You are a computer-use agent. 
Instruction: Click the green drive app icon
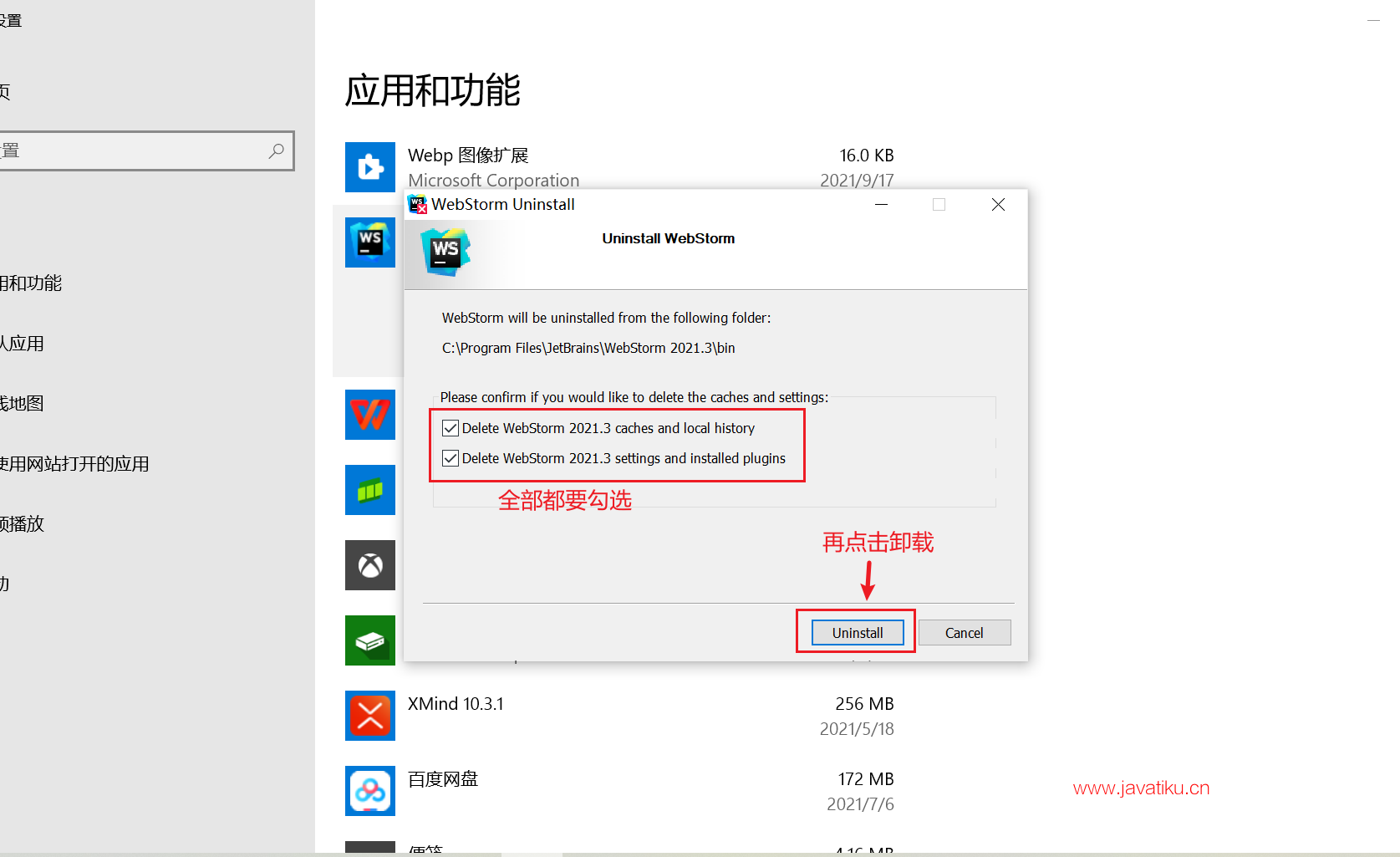370,640
